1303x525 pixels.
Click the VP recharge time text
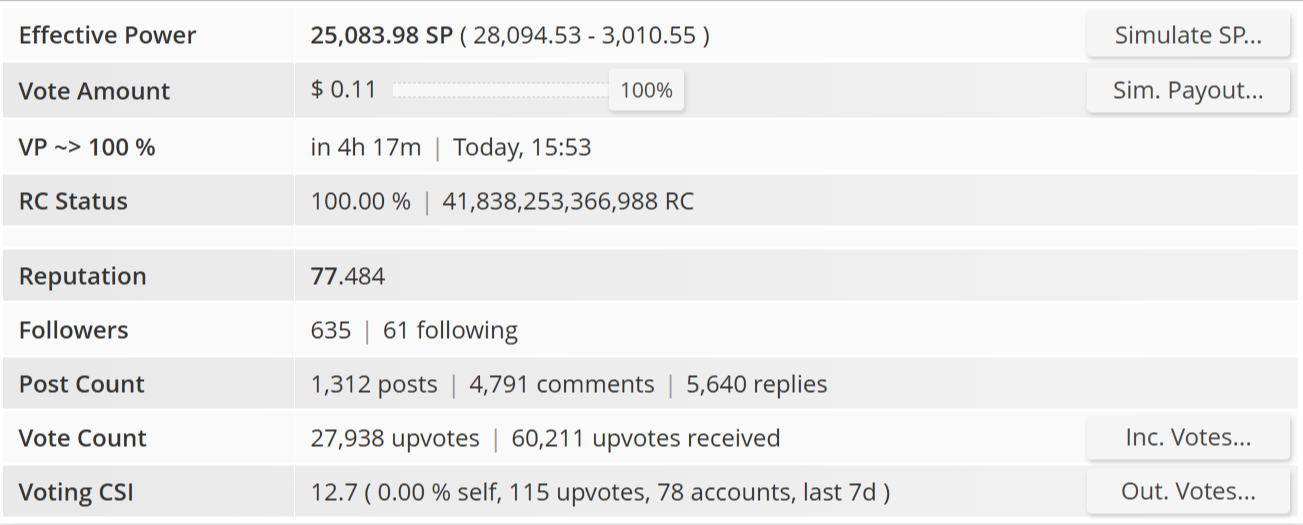(366, 148)
